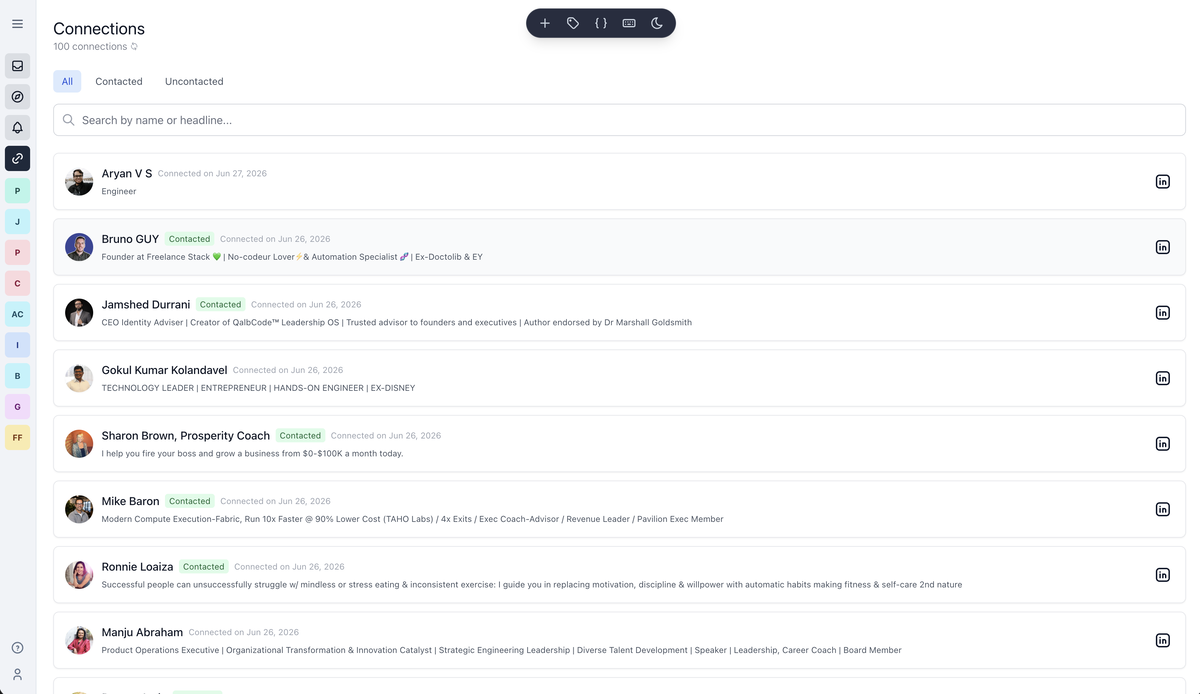Open the Ronnie Loaiza name
Screen dimensions: 1200x694
click(x=137, y=566)
